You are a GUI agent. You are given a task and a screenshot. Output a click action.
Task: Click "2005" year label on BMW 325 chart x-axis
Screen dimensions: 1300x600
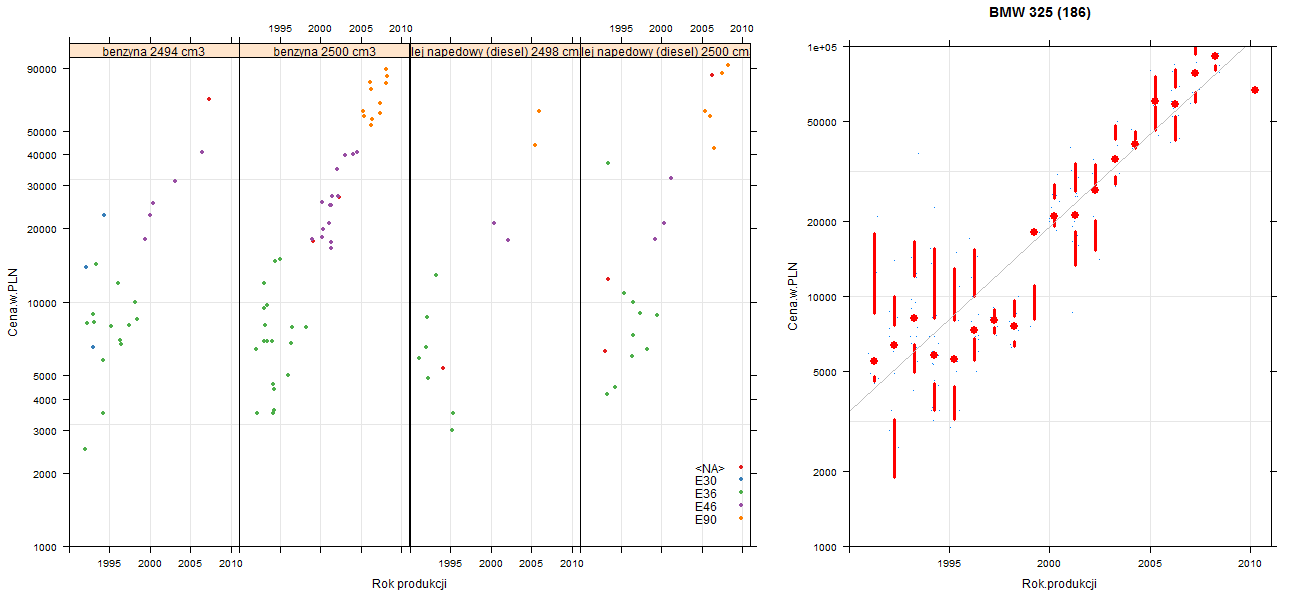pyautogui.click(x=1150, y=564)
